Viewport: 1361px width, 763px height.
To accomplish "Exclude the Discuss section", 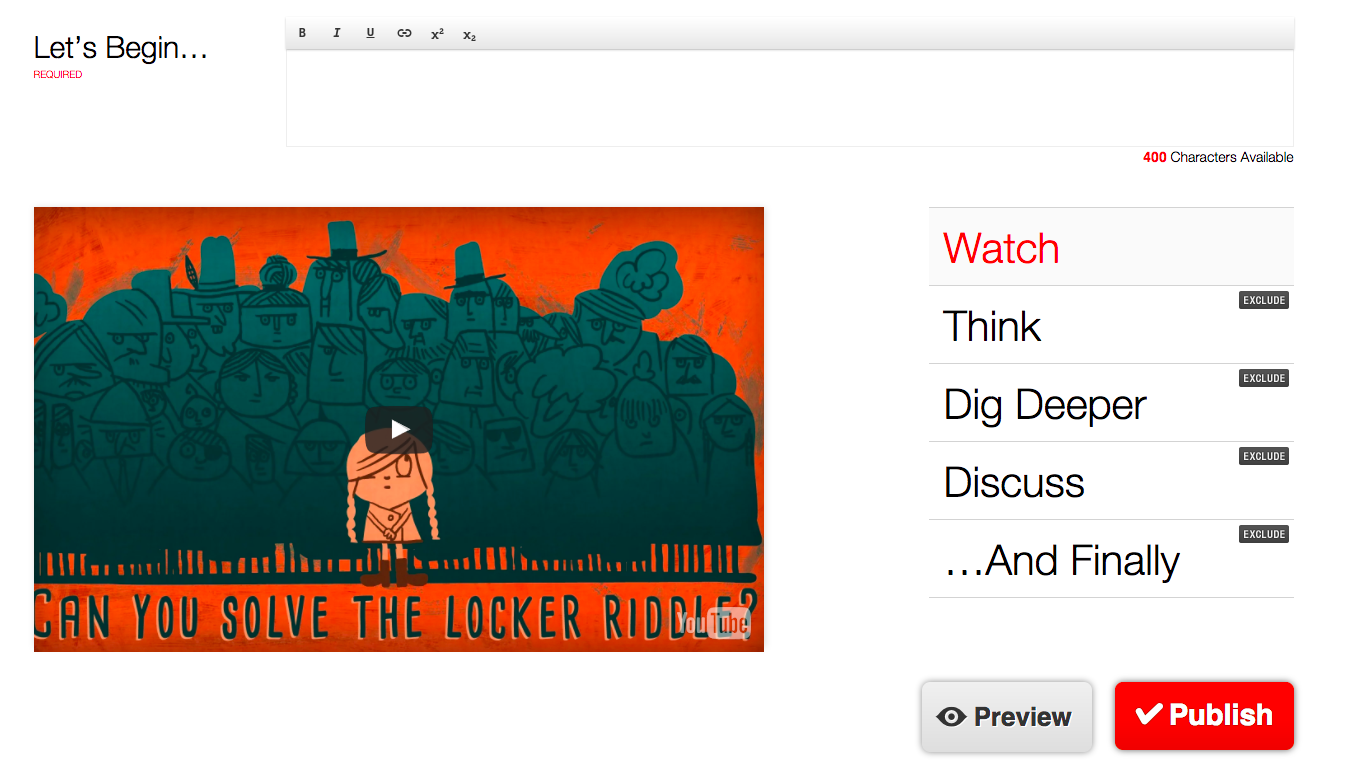I will click(x=1264, y=456).
